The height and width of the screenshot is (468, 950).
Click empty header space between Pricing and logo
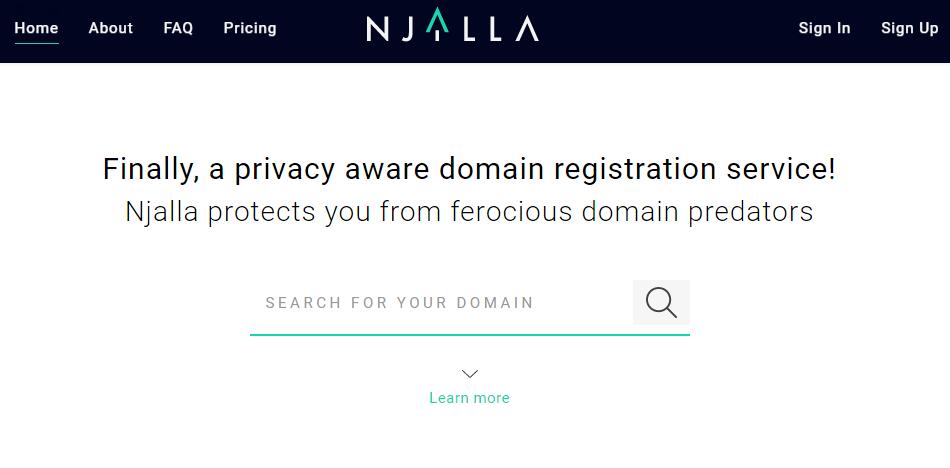click(x=320, y=28)
